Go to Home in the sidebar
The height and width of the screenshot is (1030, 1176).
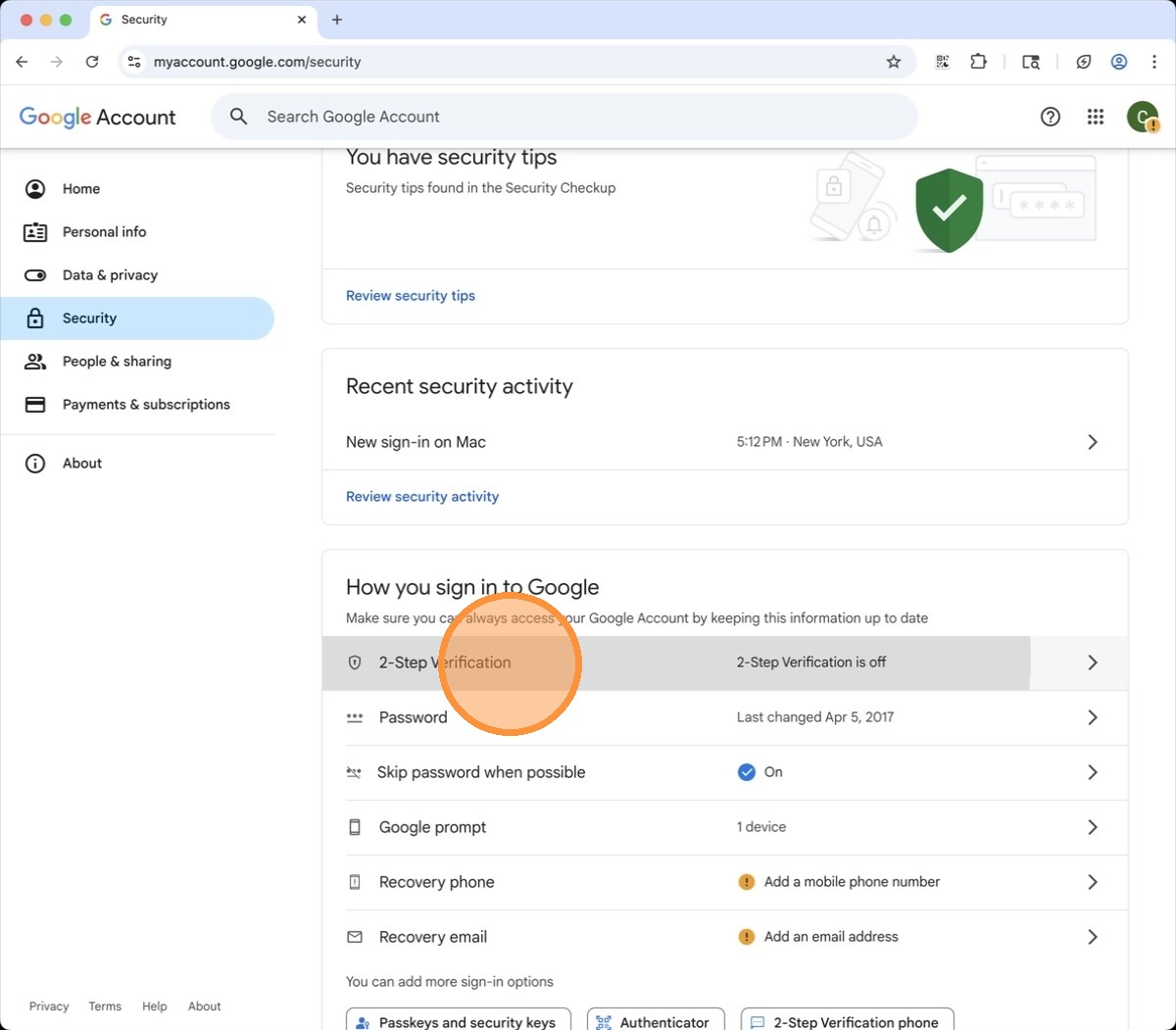click(x=137, y=189)
